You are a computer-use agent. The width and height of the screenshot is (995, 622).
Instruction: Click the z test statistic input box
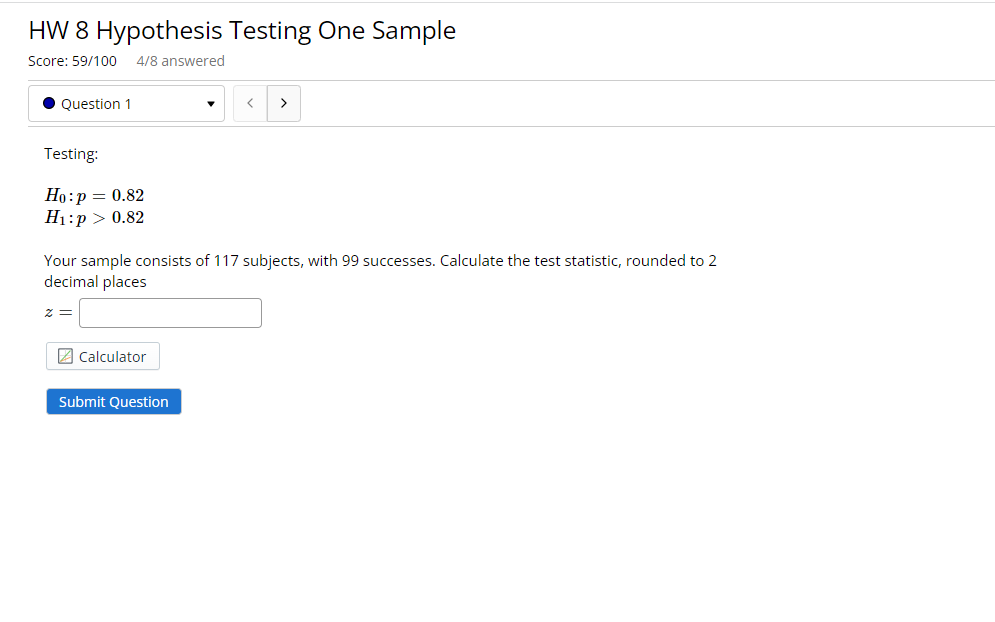170,313
